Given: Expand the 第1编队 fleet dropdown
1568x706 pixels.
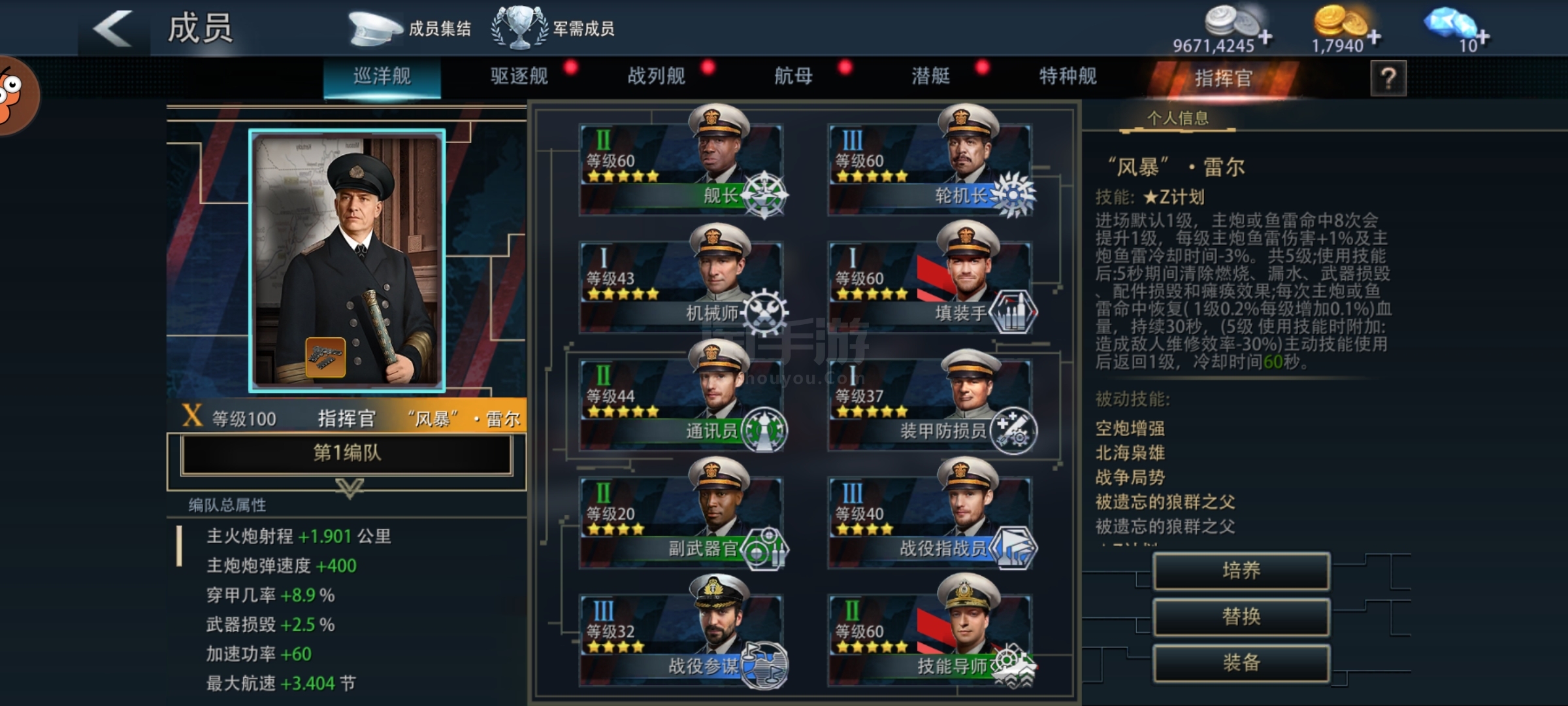Looking at the screenshot, I should pyautogui.click(x=347, y=454).
